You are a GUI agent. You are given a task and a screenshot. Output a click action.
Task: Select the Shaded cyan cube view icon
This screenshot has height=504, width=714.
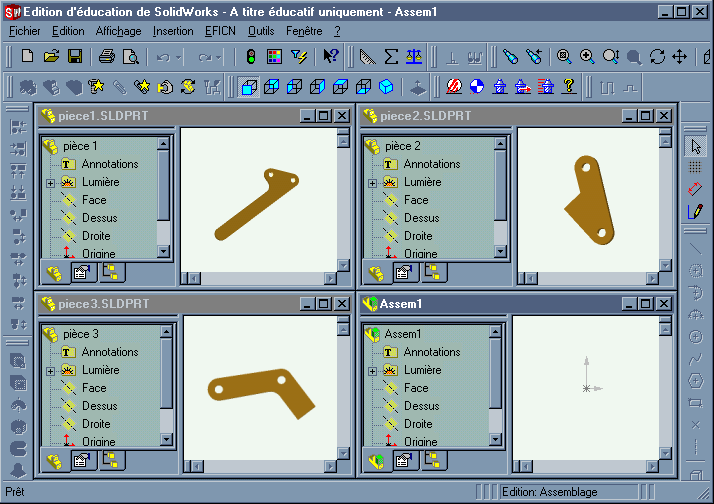coord(386,87)
